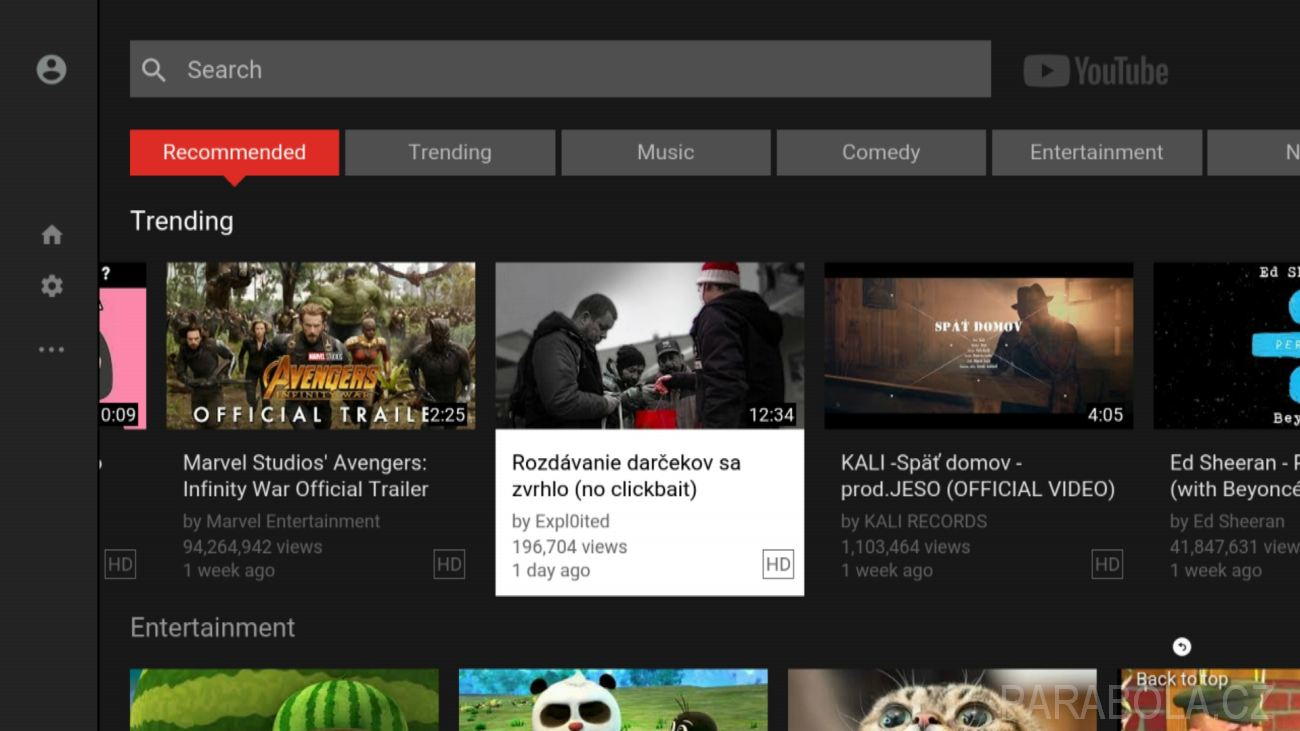Select the Recommended tab
This screenshot has height=731, width=1300.
(x=234, y=152)
